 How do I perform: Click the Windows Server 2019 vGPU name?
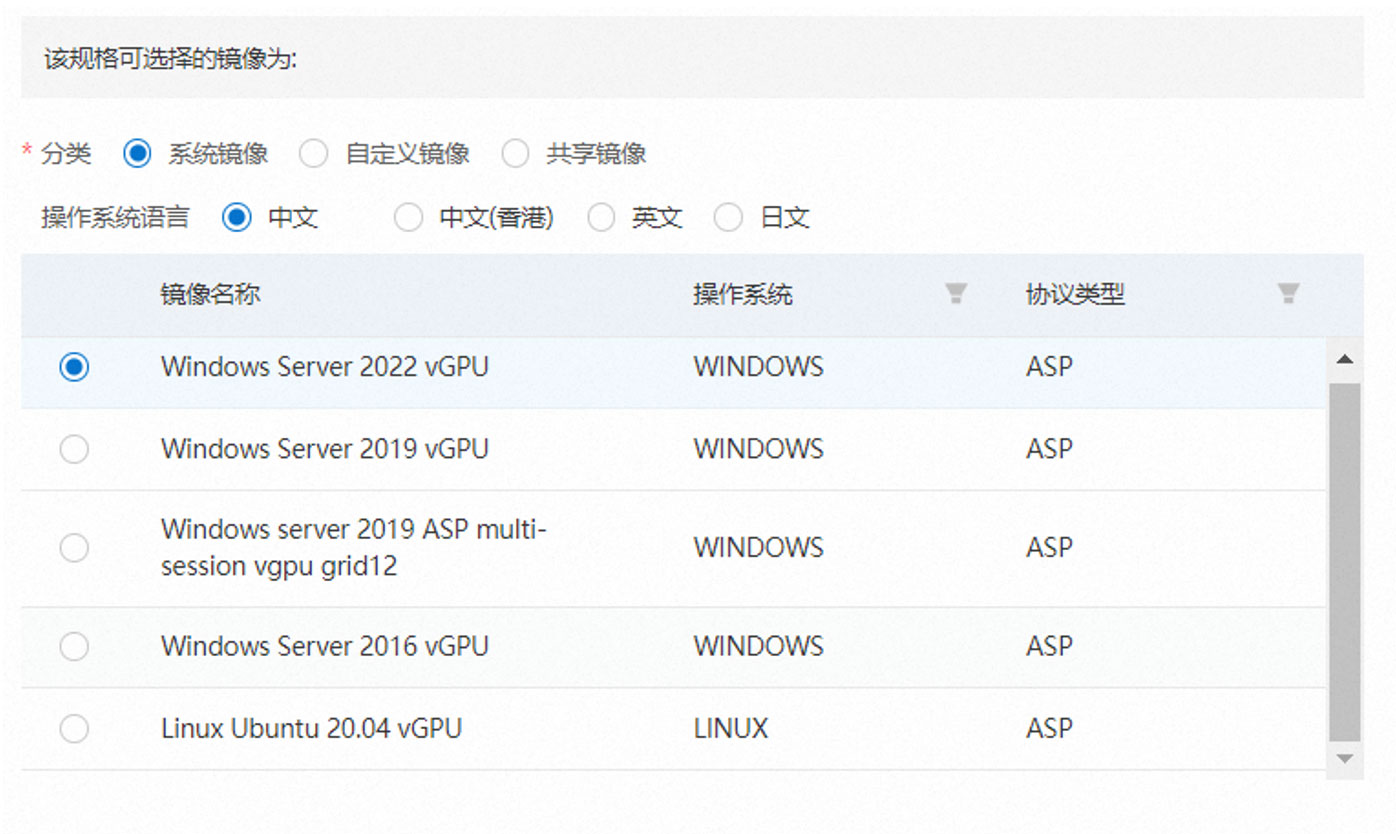(325, 449)
